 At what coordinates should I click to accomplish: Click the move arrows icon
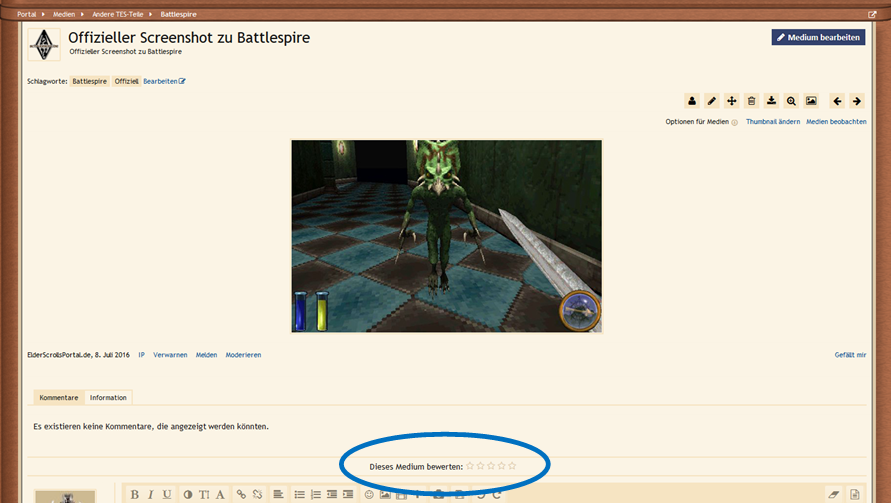point(731,101)
